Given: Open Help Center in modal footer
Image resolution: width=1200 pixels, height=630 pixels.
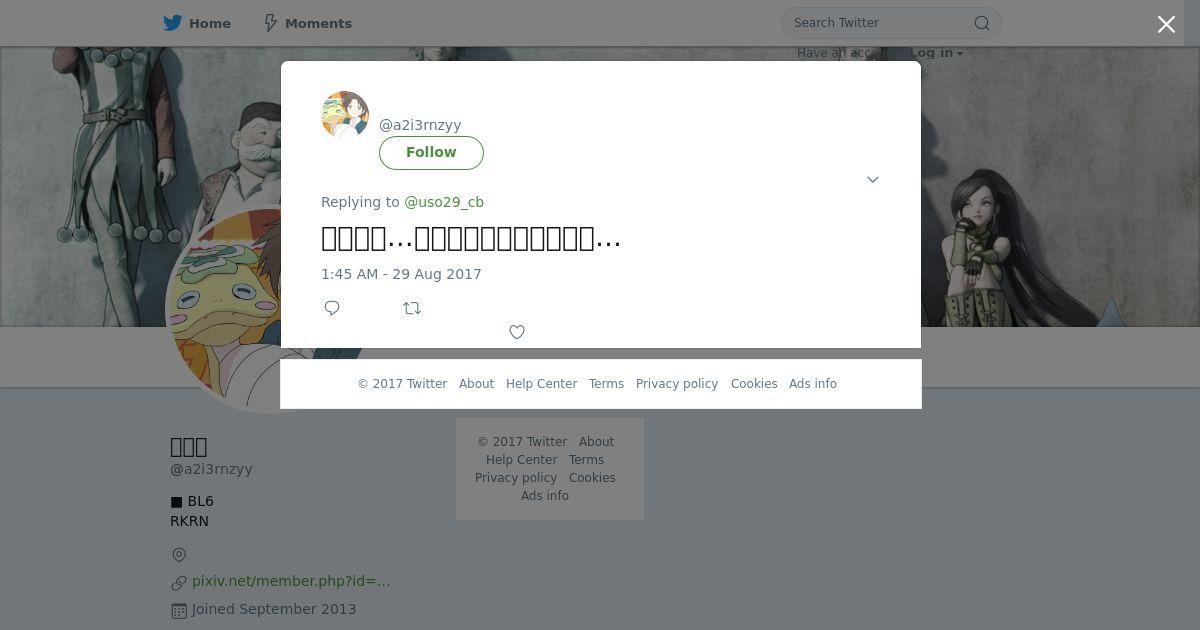Looking at the screenshot, I should (541, 384).
